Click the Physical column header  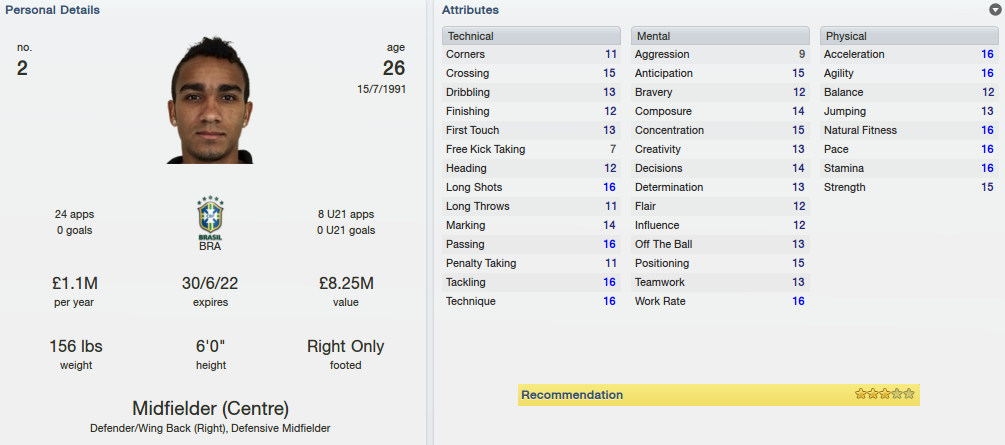click(x=909, y=36)
